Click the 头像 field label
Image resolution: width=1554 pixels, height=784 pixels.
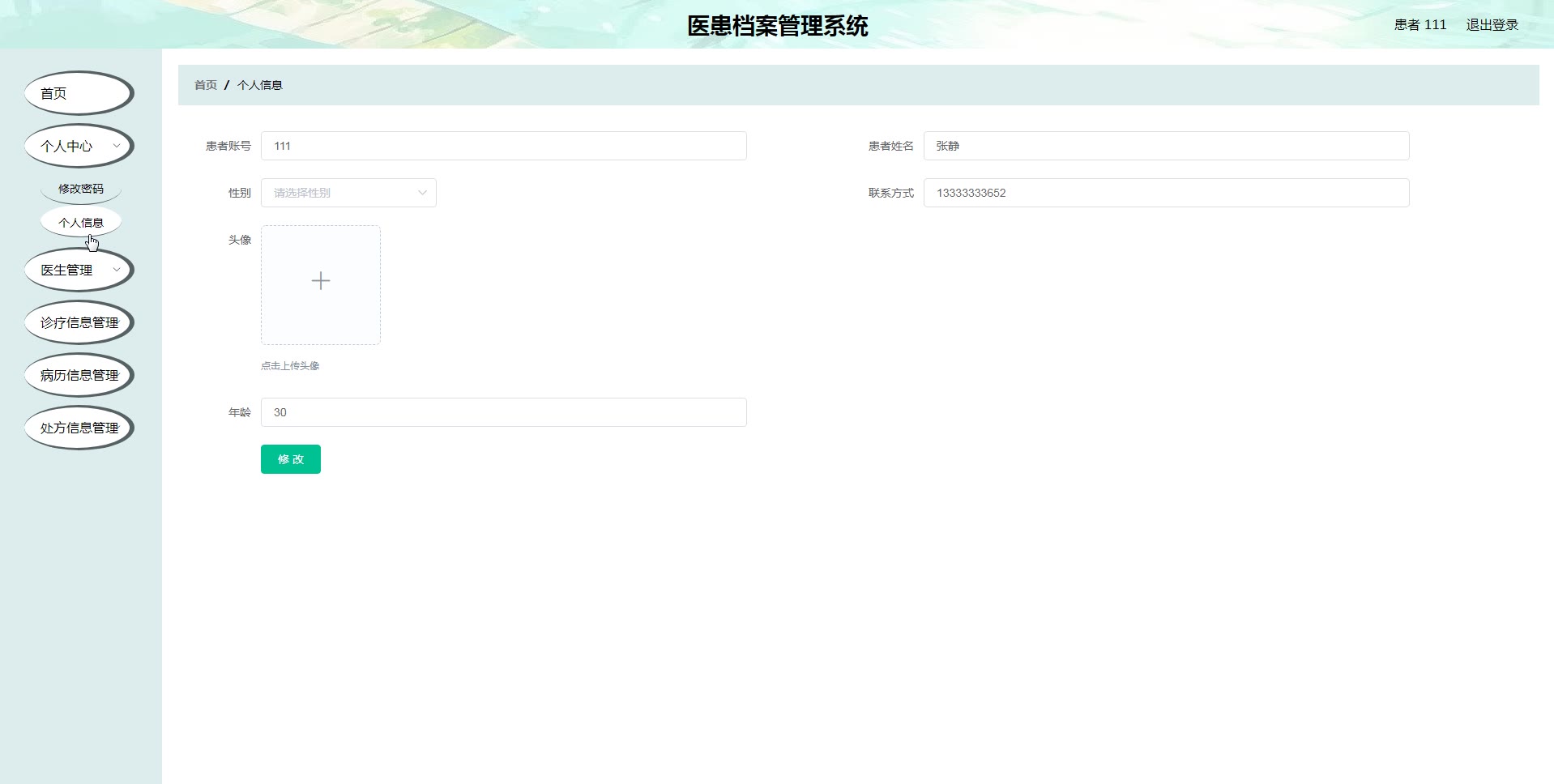240,240
